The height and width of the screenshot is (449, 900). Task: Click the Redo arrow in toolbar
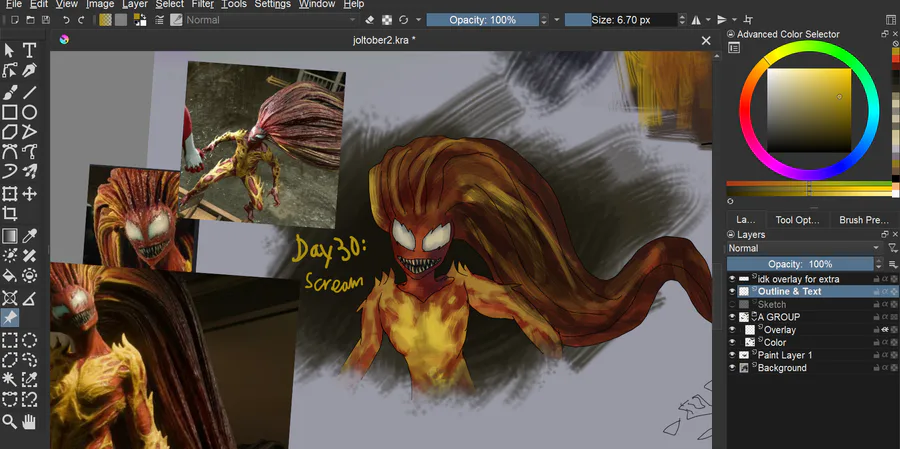point(81,20)
